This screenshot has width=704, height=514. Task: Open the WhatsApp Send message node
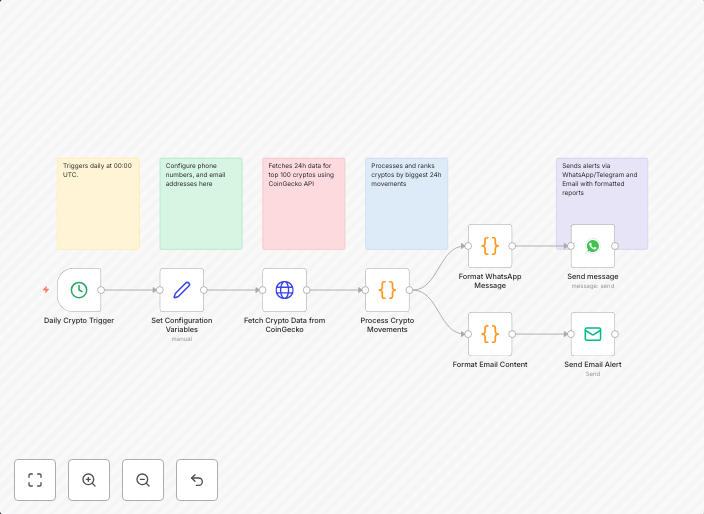[x=593, y=246]
